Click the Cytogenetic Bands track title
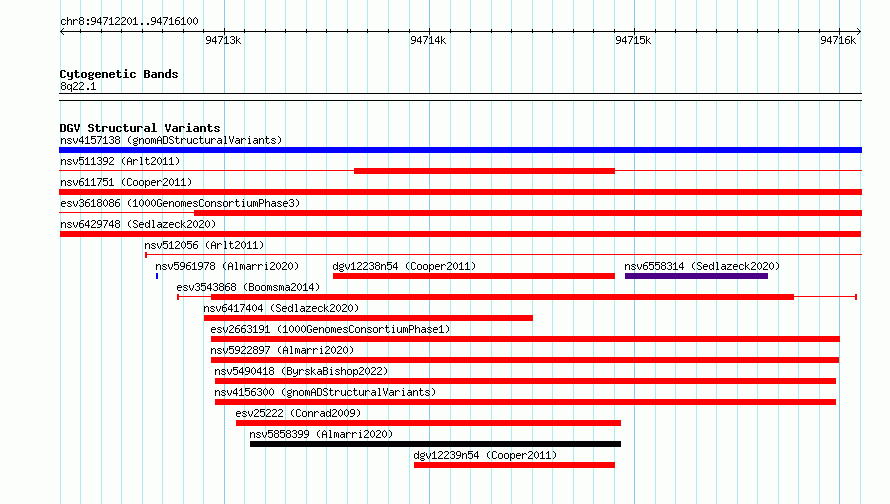The width and height of the screenshot is (890, 504). 119,74
